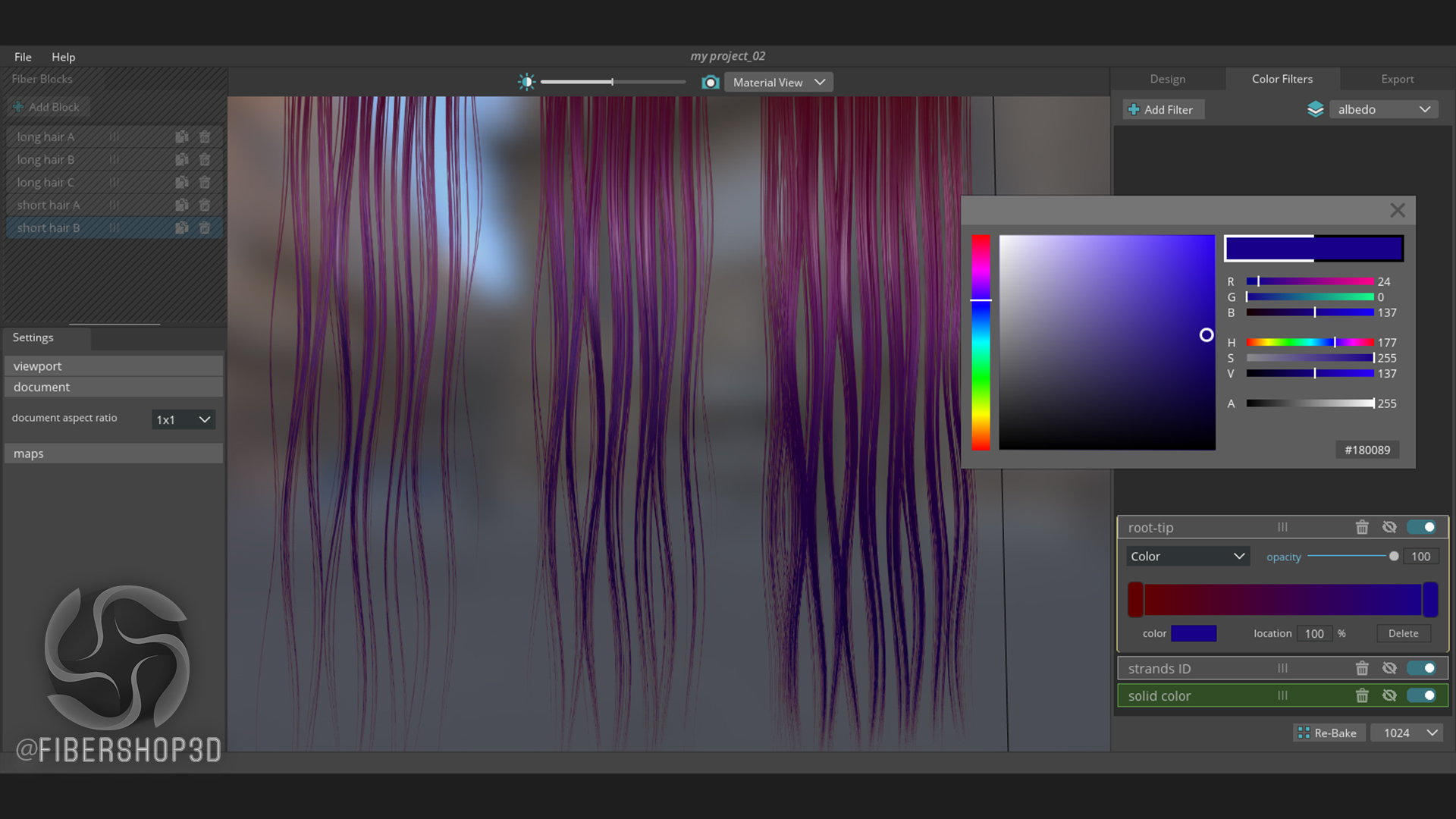Click the hex color field #180089
Viewport: 1456px width, 819px height.
tap(1367, 450)
